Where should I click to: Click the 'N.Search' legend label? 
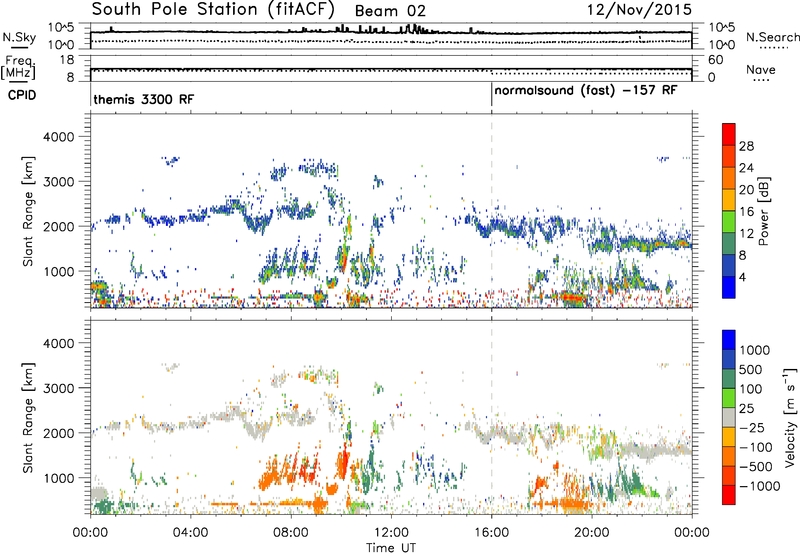pyautogui.click(x=772, y=37)
